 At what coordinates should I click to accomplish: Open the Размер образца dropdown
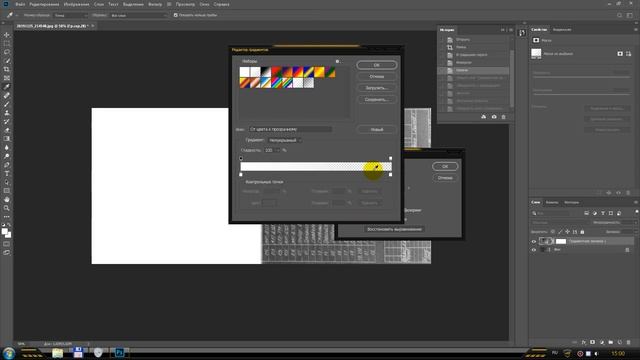[71, 15]
